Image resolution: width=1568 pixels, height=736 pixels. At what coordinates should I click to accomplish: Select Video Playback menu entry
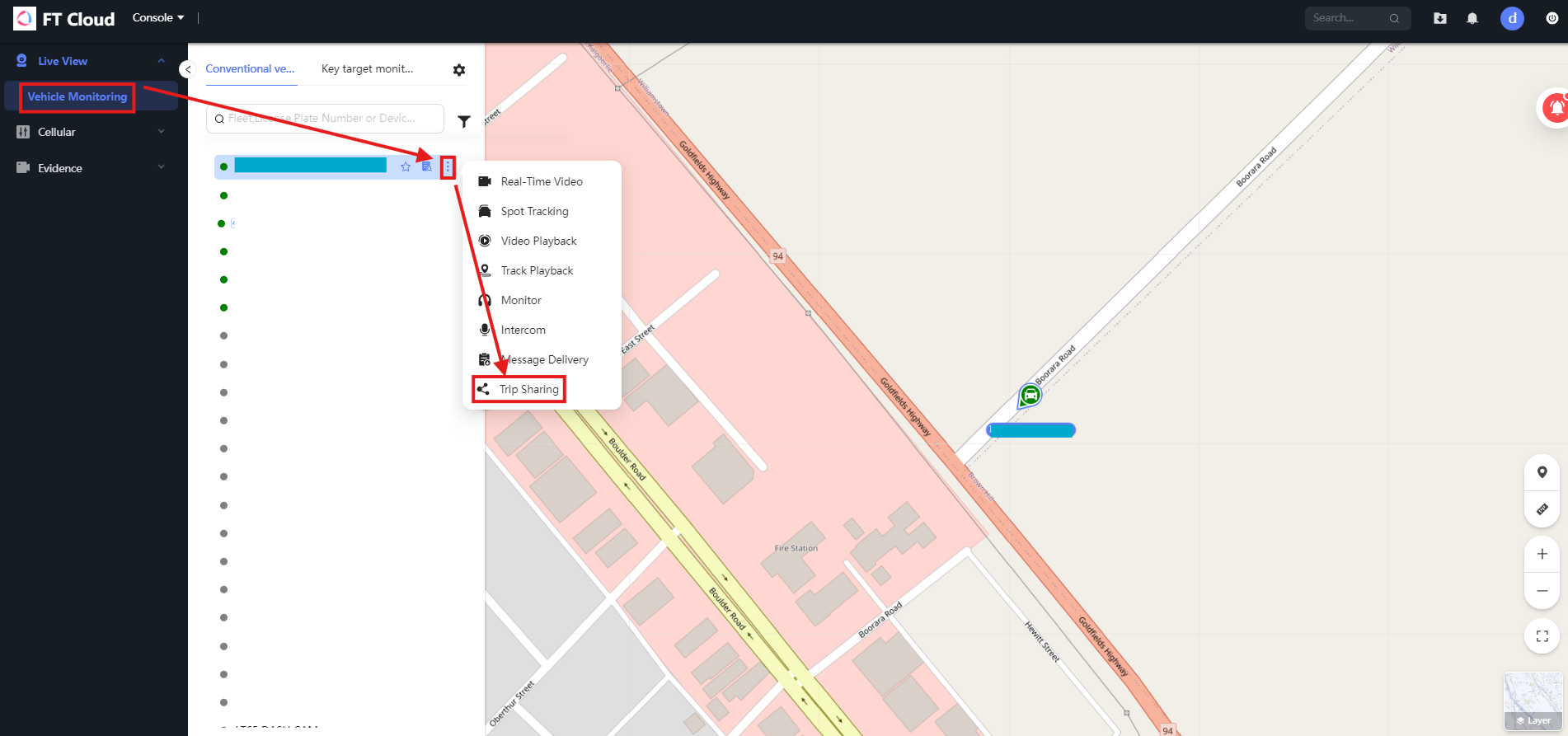tap(542, 241)
